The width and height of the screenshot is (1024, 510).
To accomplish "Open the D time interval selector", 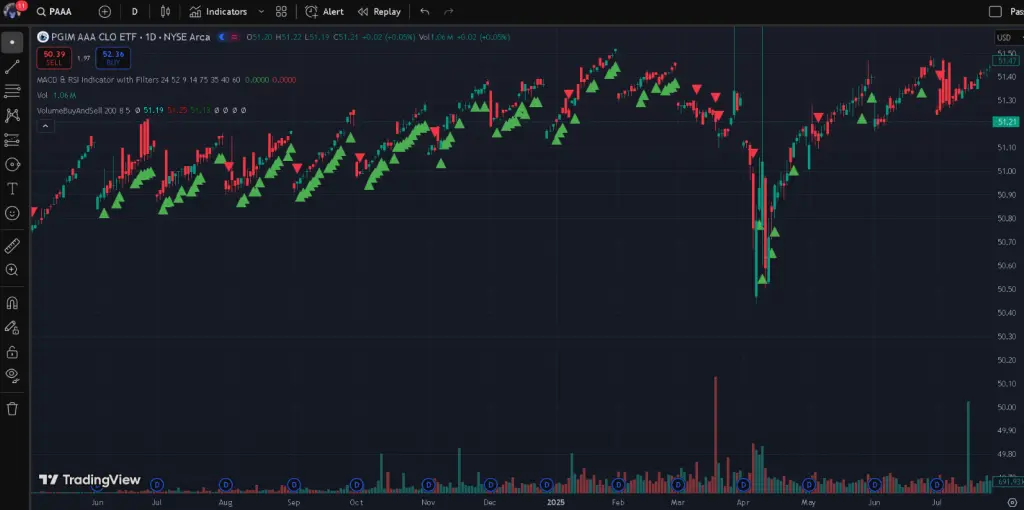I will point(135,12).
